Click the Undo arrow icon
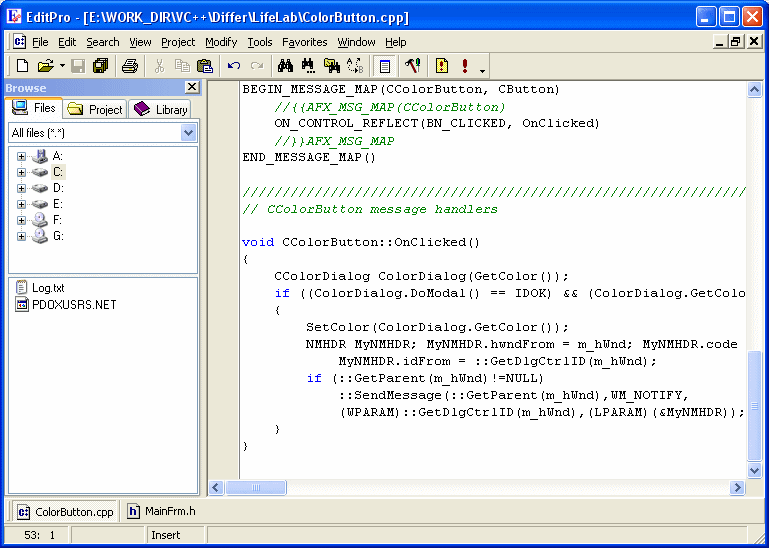Screen dimensions: 769x548 click(x=234, y=66)
